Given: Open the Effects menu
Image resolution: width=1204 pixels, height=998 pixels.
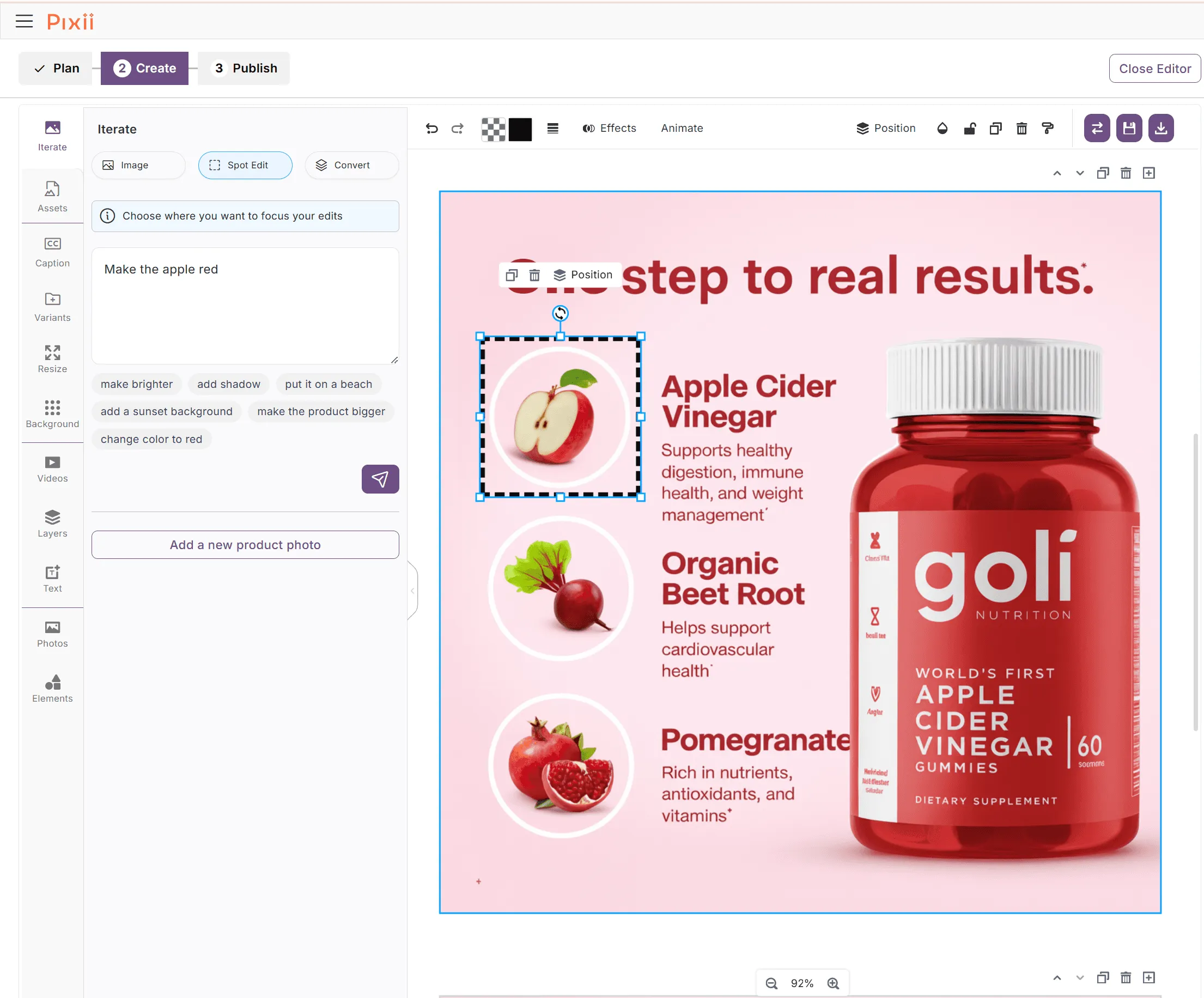Looking at the screenshot, I should click(609, 129).
